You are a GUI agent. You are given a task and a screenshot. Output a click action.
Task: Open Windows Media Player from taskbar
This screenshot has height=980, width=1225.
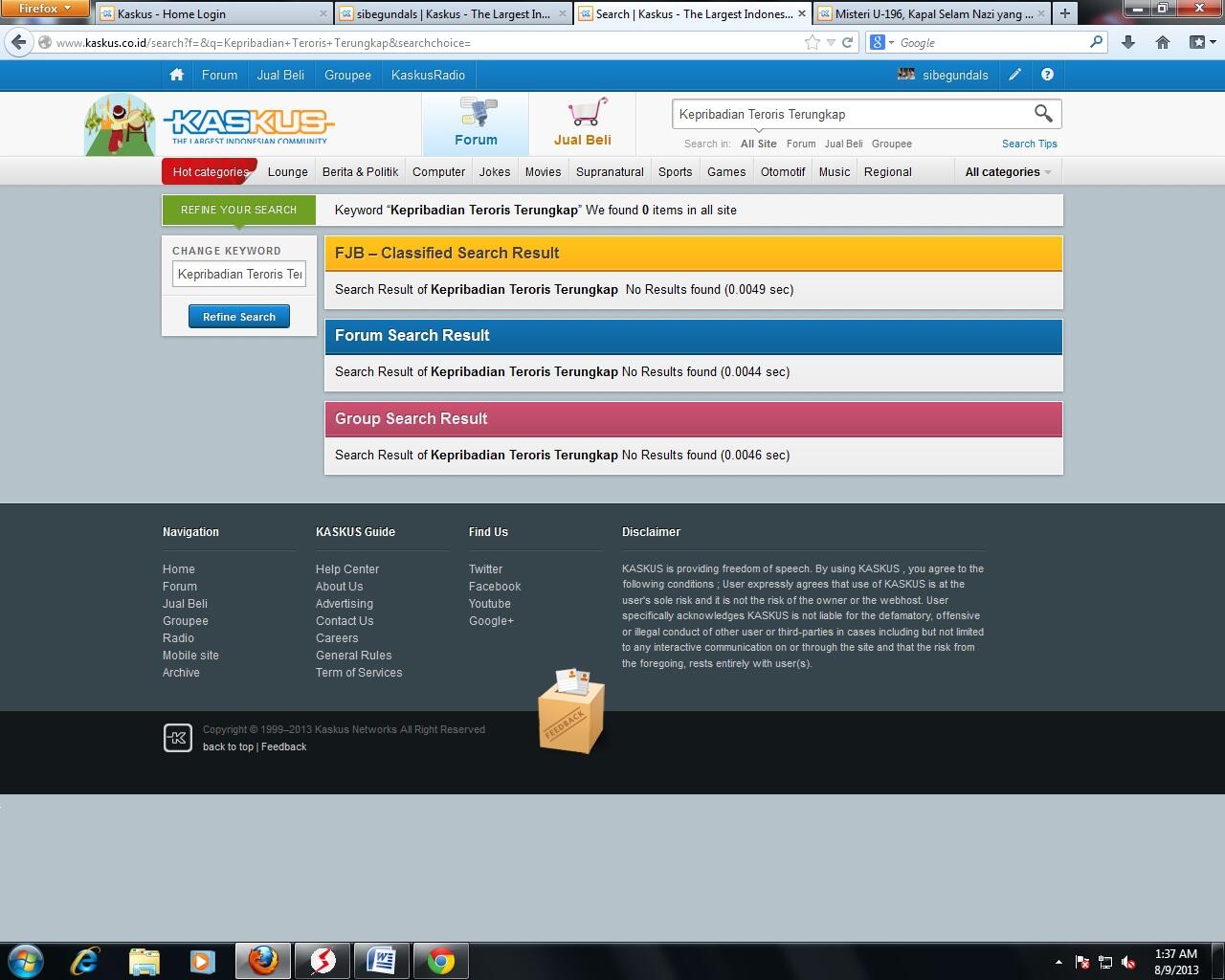[x=202, y=960]
